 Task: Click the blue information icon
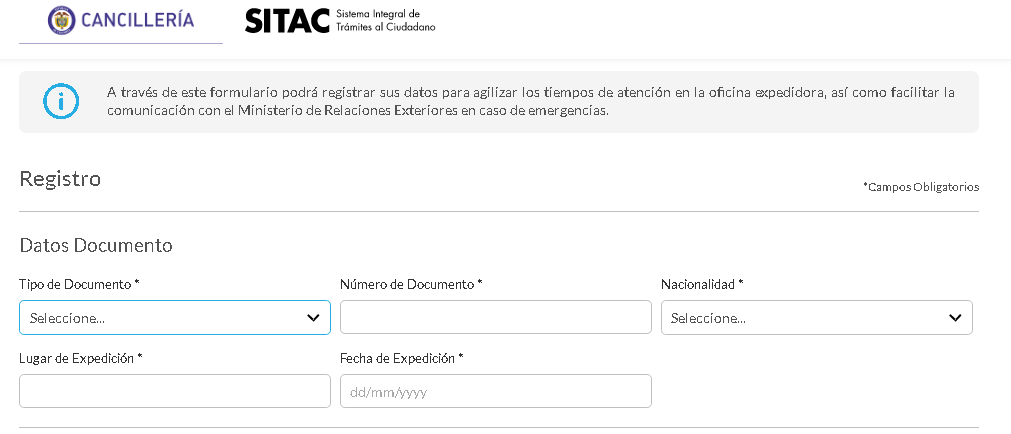61,101
